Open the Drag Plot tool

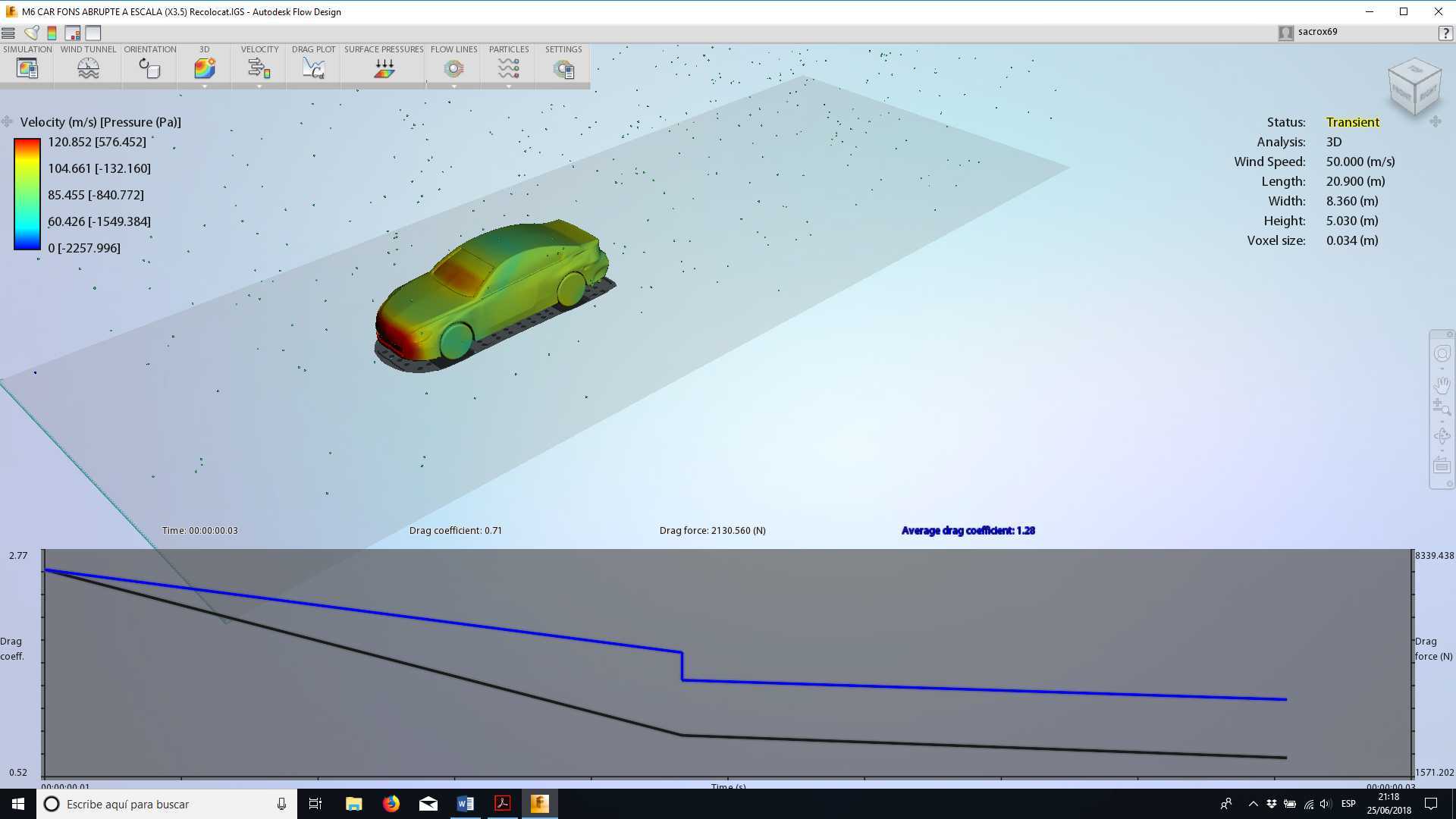[x=313, y=68]
